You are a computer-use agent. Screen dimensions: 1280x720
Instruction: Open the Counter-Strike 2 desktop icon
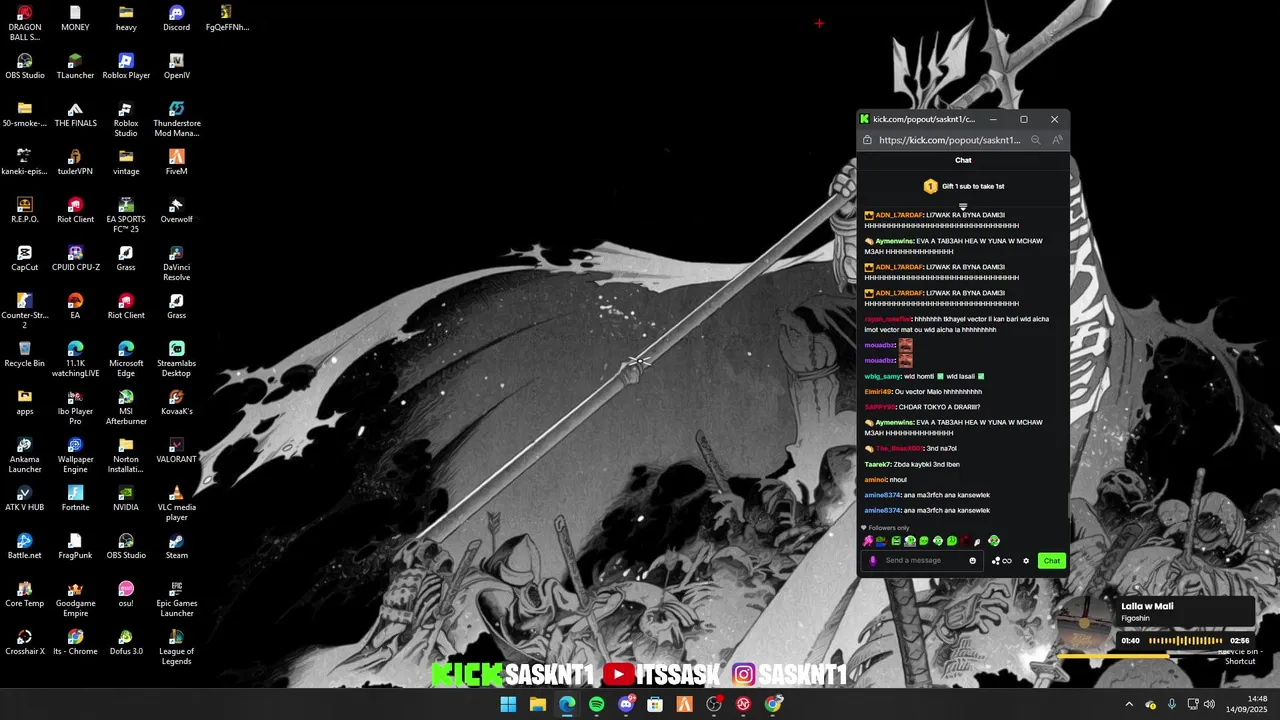pos(25,311)
